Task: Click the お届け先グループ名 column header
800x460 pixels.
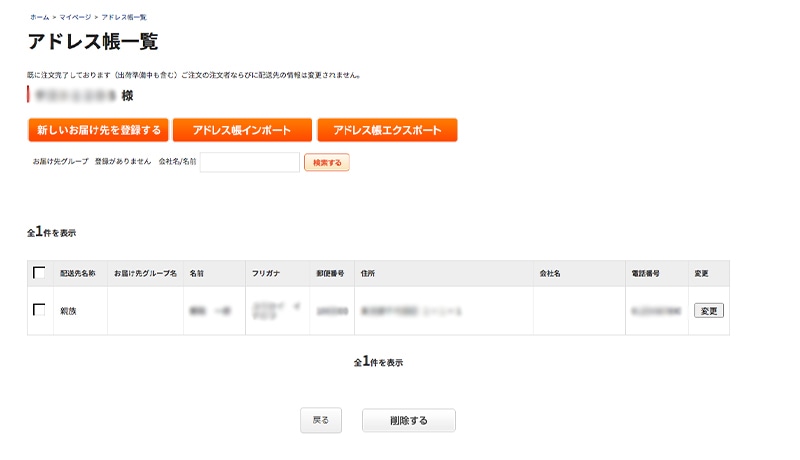Action: tap(145, 273)
